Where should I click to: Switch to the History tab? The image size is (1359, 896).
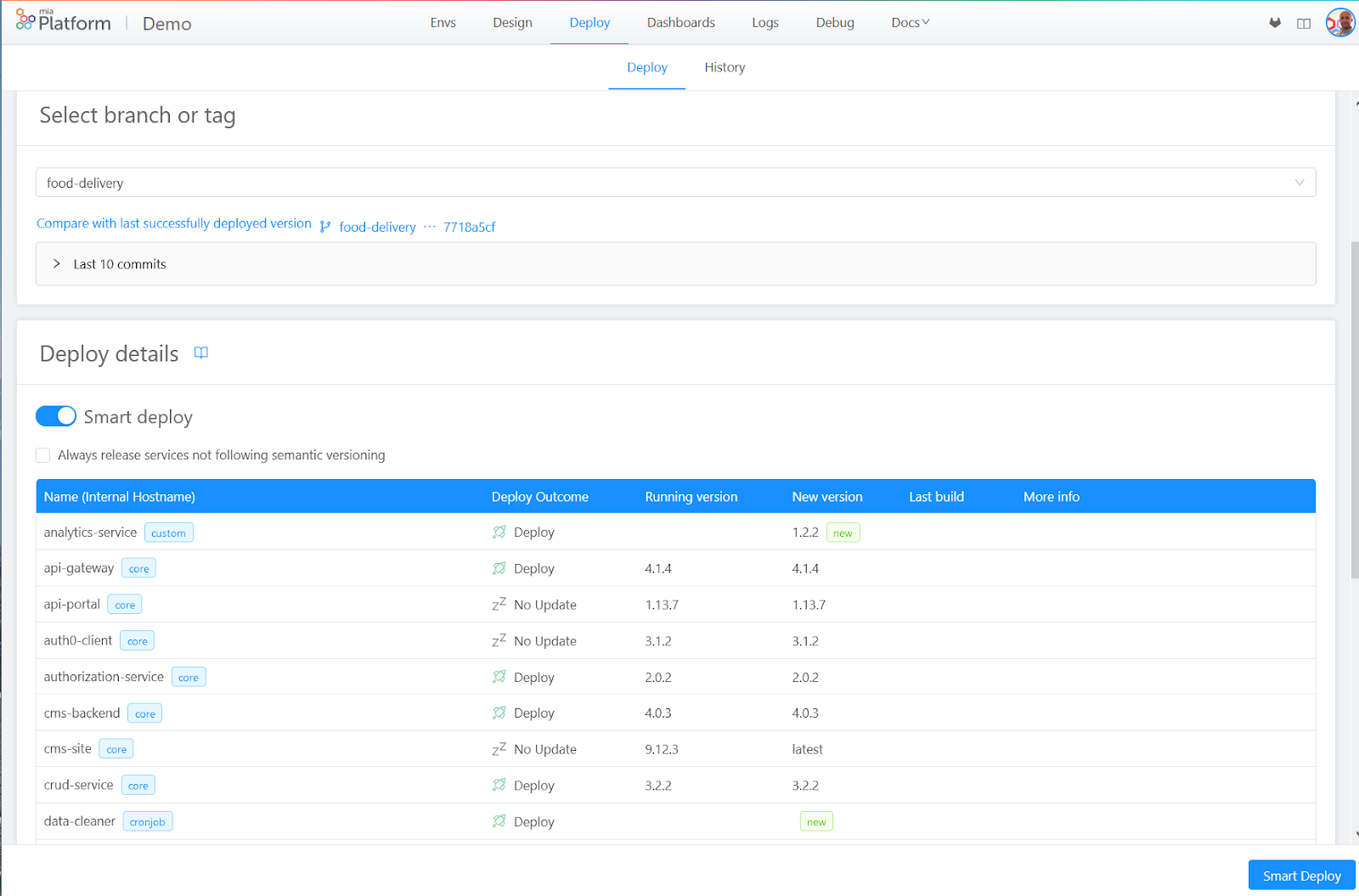(x=724, y=67)
